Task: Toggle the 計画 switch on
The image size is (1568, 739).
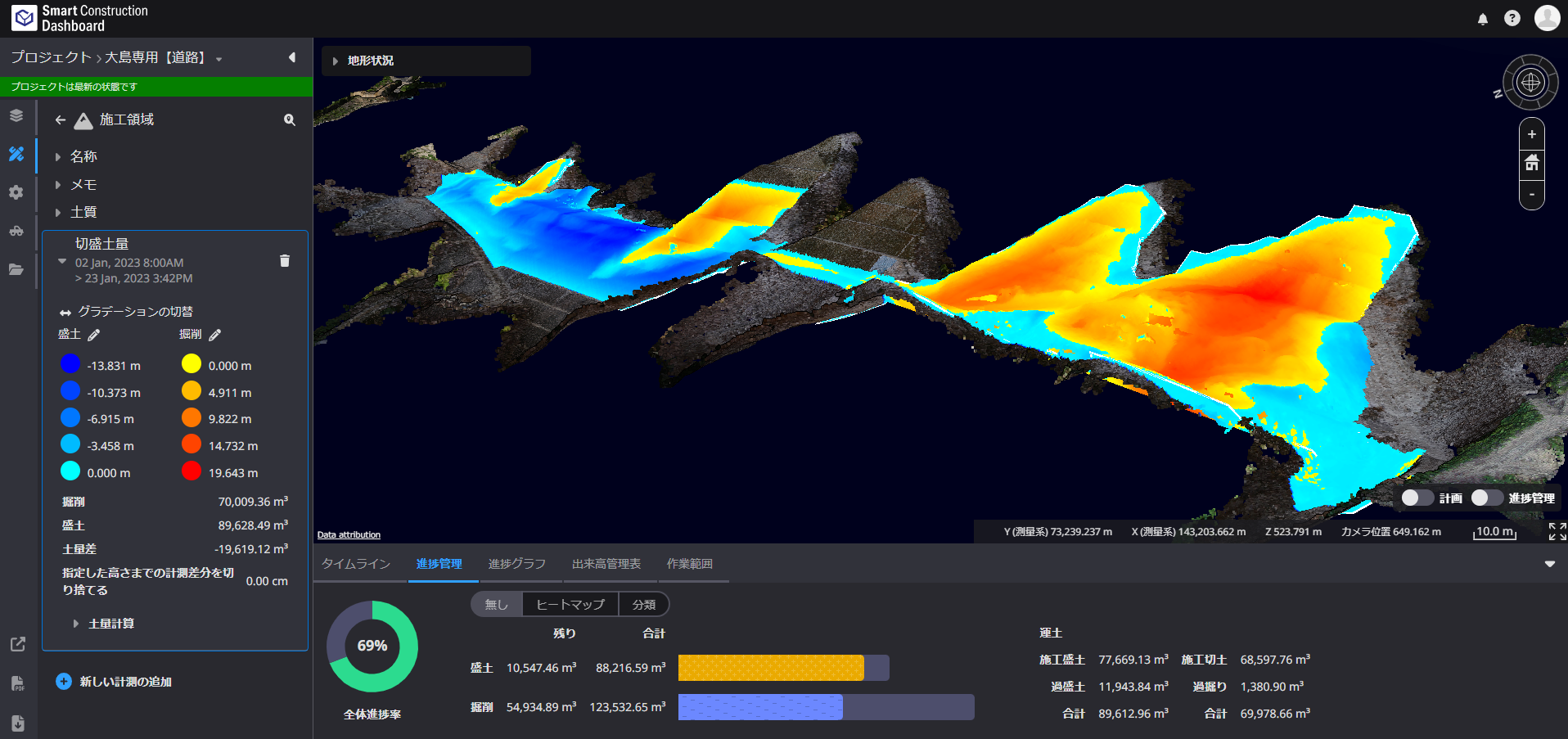Action: point(1417,498)
